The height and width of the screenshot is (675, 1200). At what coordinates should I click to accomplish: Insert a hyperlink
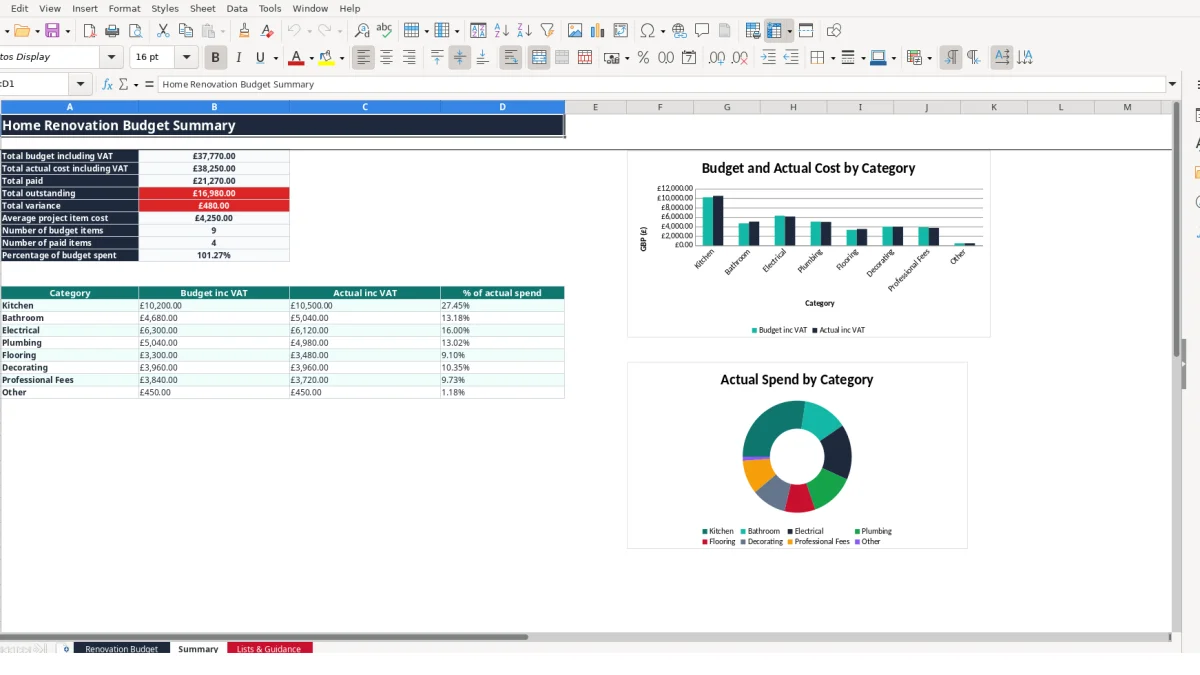[x=679, y=31]
